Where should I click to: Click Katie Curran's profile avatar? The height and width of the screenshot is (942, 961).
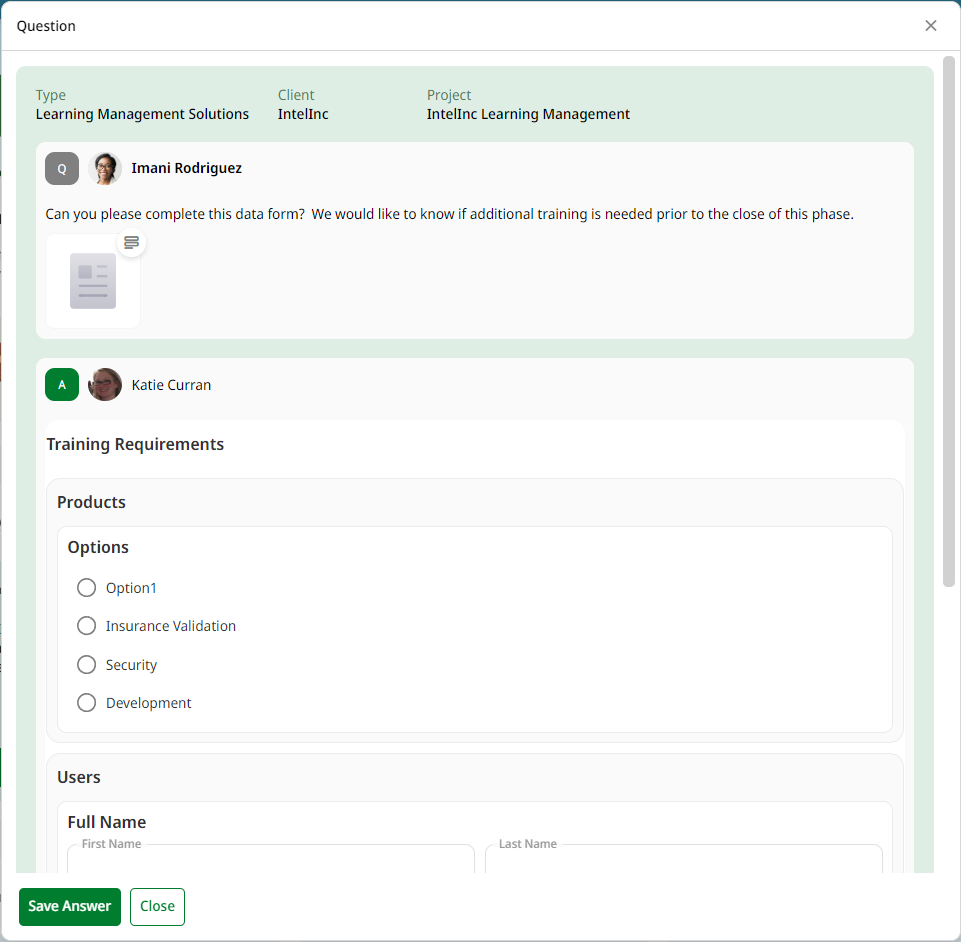pyautogui.click(x=105, y=385)
